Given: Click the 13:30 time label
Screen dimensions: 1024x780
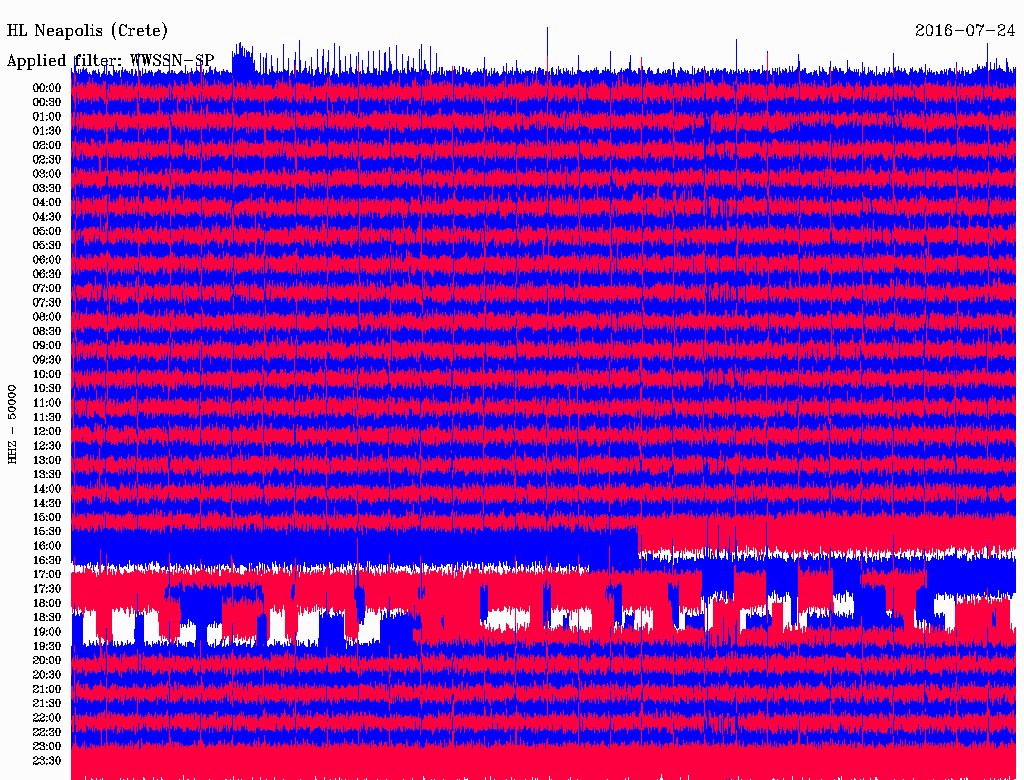Looking at the screenshot, I should pos(47,474).
